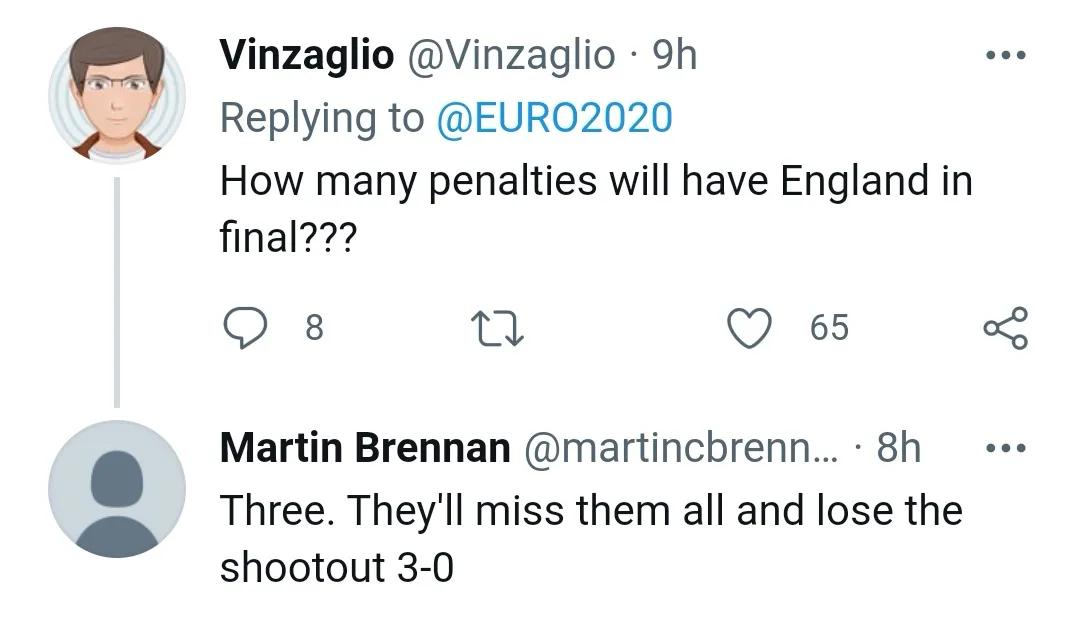The height and width of the screenshot is (633, 1080).
Task: Click the Martin Brennan display name
Action: [x=364, y=448]
